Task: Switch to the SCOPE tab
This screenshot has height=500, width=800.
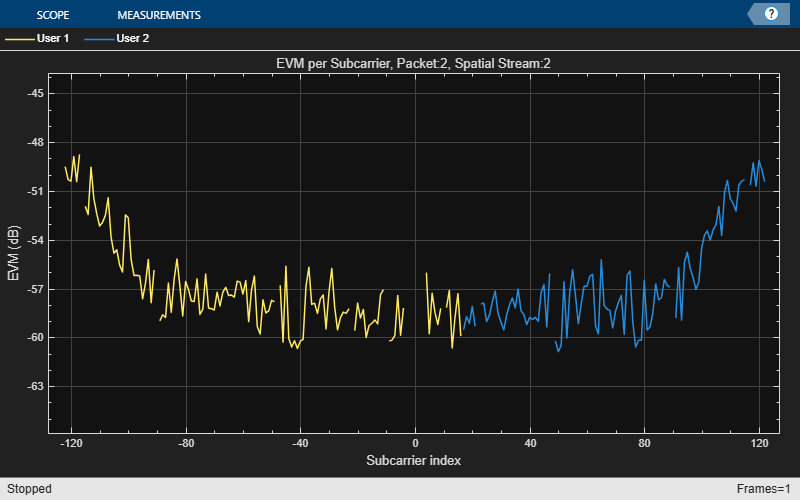Action: pyautogui.click(x=53, y=15)
